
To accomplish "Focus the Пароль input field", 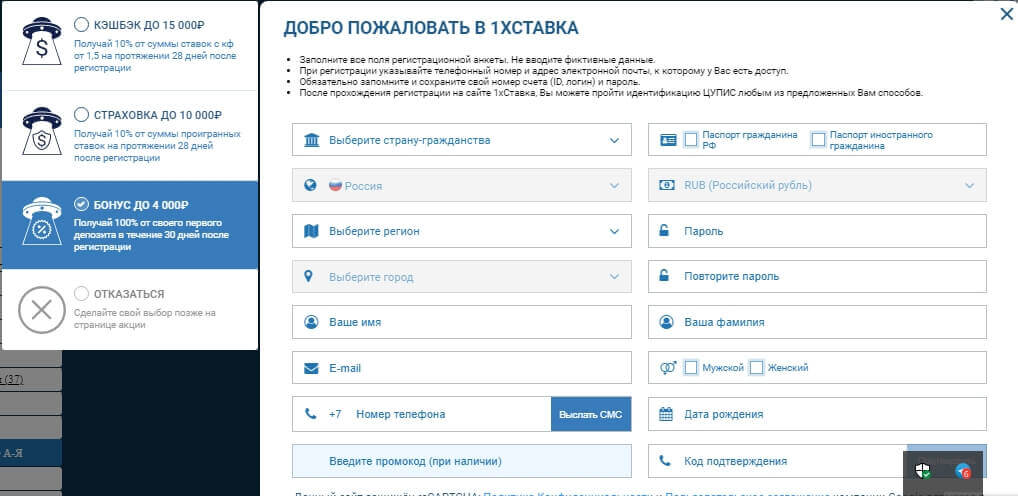I will click(817, 230).
